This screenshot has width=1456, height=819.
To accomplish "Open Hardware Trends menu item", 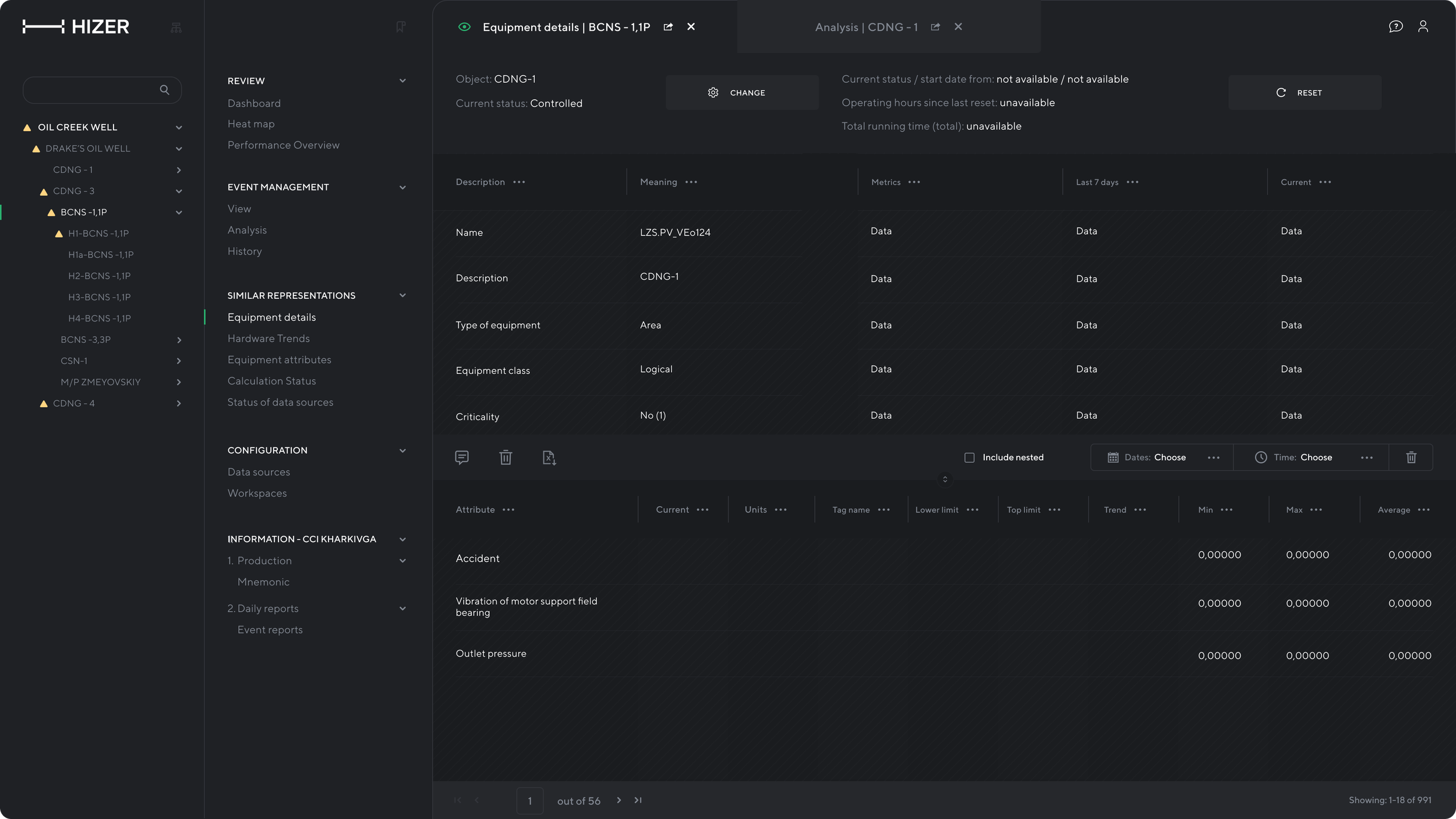I will point(268,338).
